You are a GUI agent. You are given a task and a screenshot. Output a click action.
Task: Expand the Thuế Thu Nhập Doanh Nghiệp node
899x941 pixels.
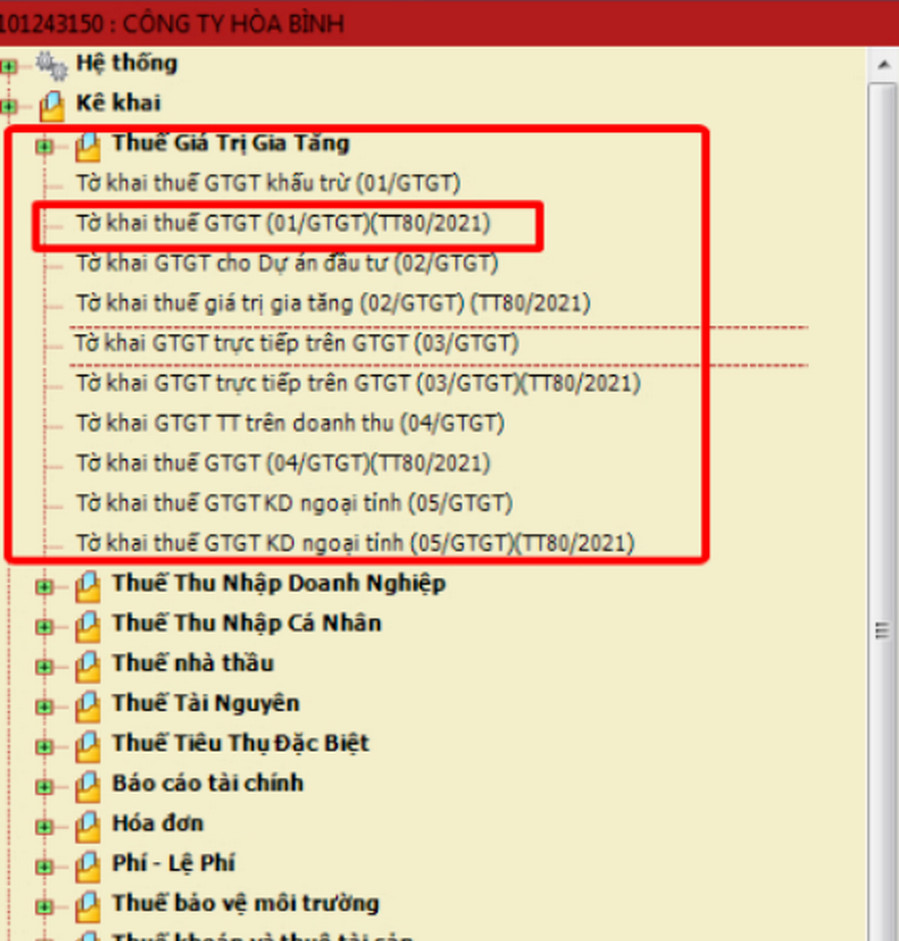tap(44, 587)
